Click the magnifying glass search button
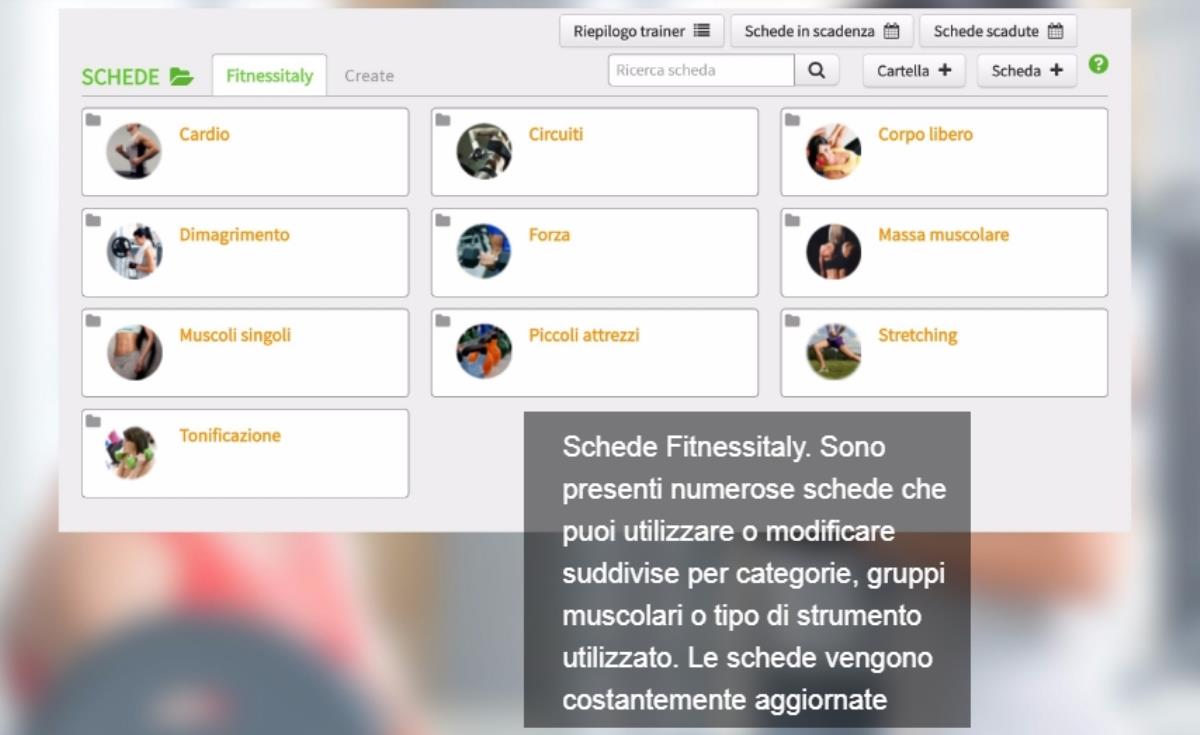 coord(816,71)
